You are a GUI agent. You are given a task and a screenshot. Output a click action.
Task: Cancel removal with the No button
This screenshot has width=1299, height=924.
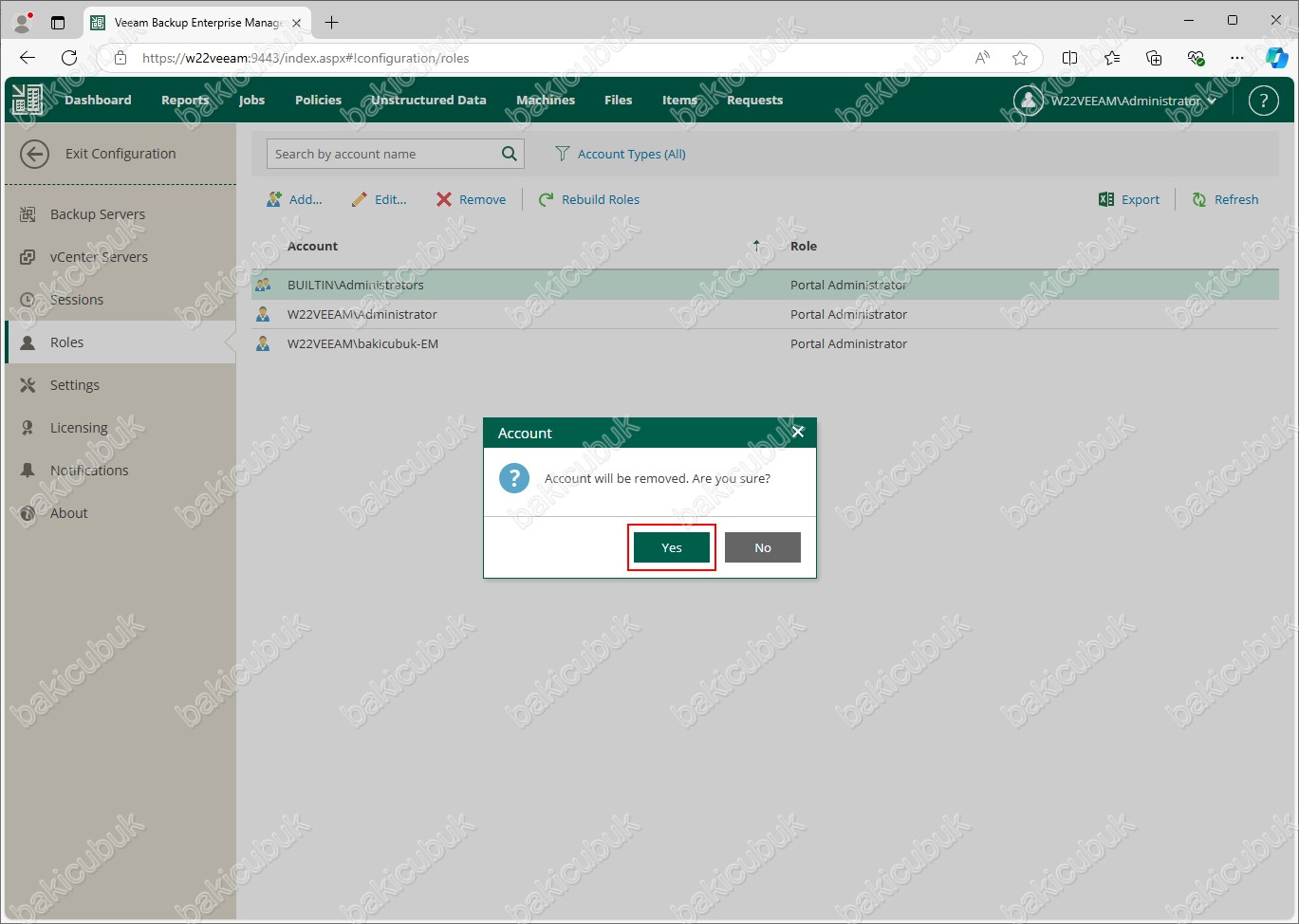click(x=763, y=547)
